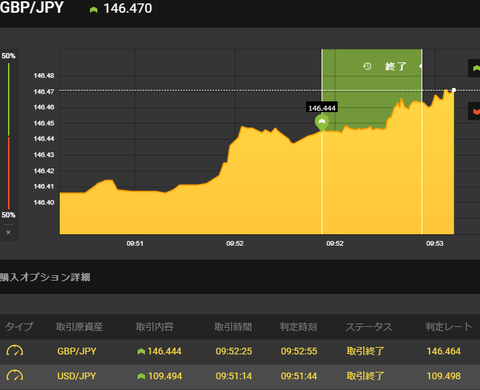Click the green up-arrow next to 146.470
The image size is (480, 390).
[94, 10]
